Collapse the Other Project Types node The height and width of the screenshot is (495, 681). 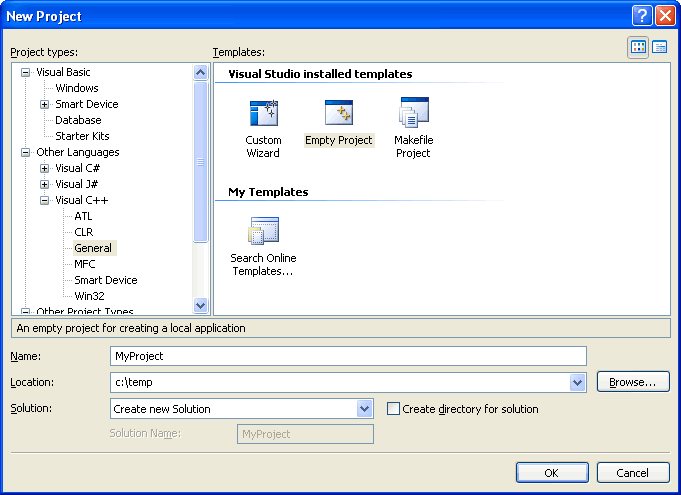tap(26, 312)
